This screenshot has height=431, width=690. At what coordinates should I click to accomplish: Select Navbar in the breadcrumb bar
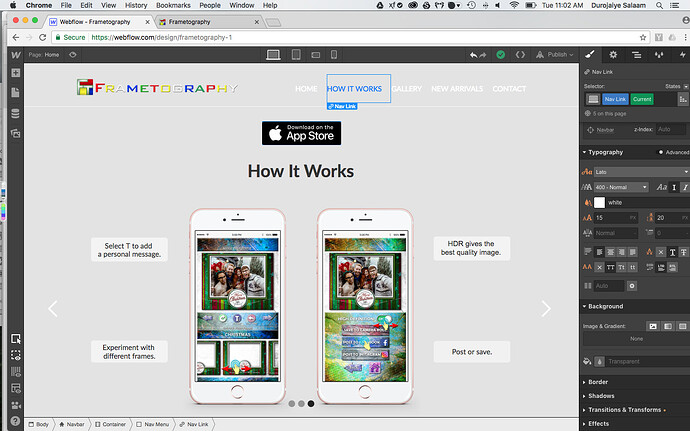click(72, 424)
